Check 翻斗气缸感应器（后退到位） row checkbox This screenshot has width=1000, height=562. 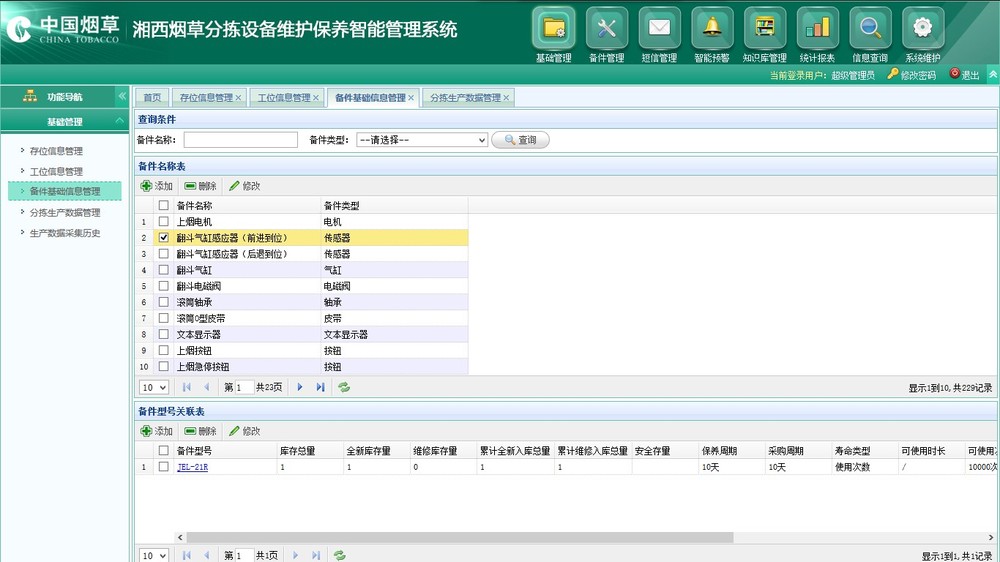(x=164, y=253)
